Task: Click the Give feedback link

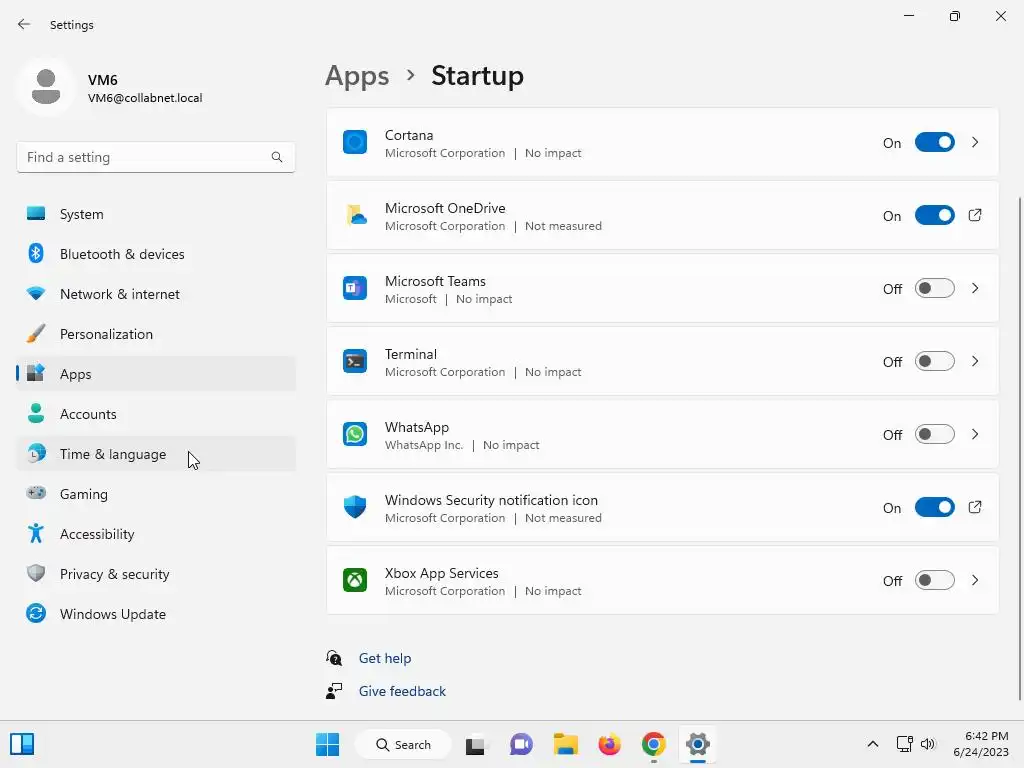Action: point(402,691)
